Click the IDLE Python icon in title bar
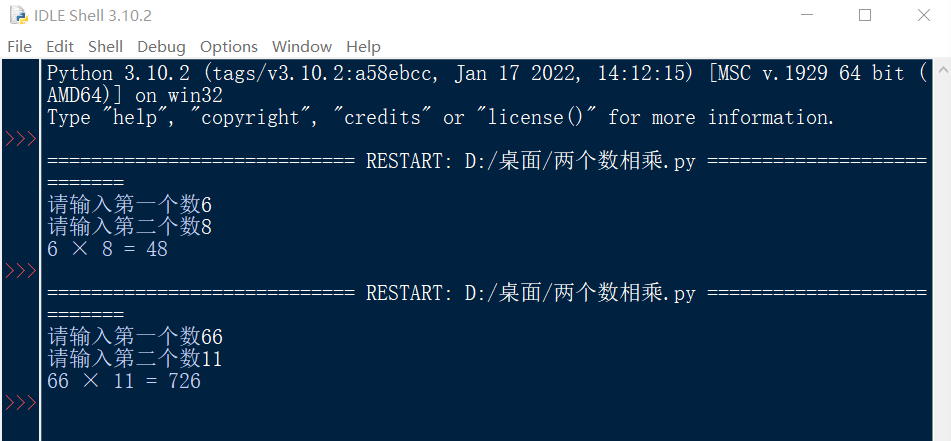The height and width of the screenshot is (441, 951). point(17,15)
